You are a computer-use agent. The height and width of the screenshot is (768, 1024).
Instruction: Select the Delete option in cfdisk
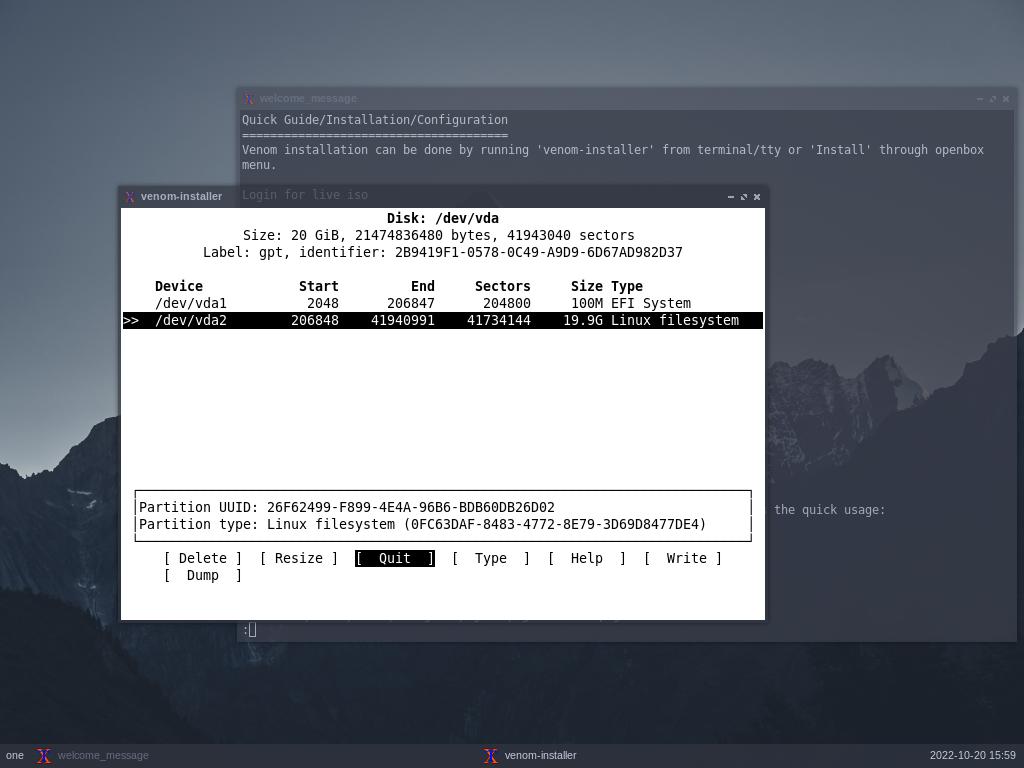202,558
